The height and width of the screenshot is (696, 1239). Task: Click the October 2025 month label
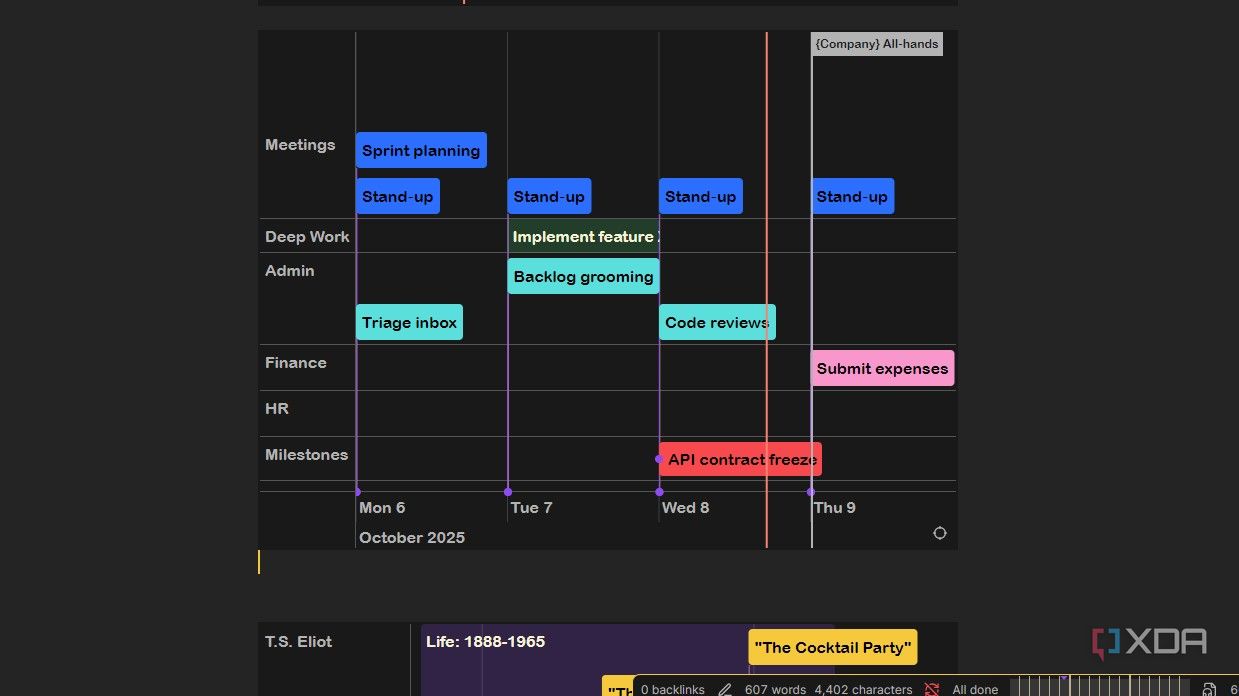click(412, 537)
